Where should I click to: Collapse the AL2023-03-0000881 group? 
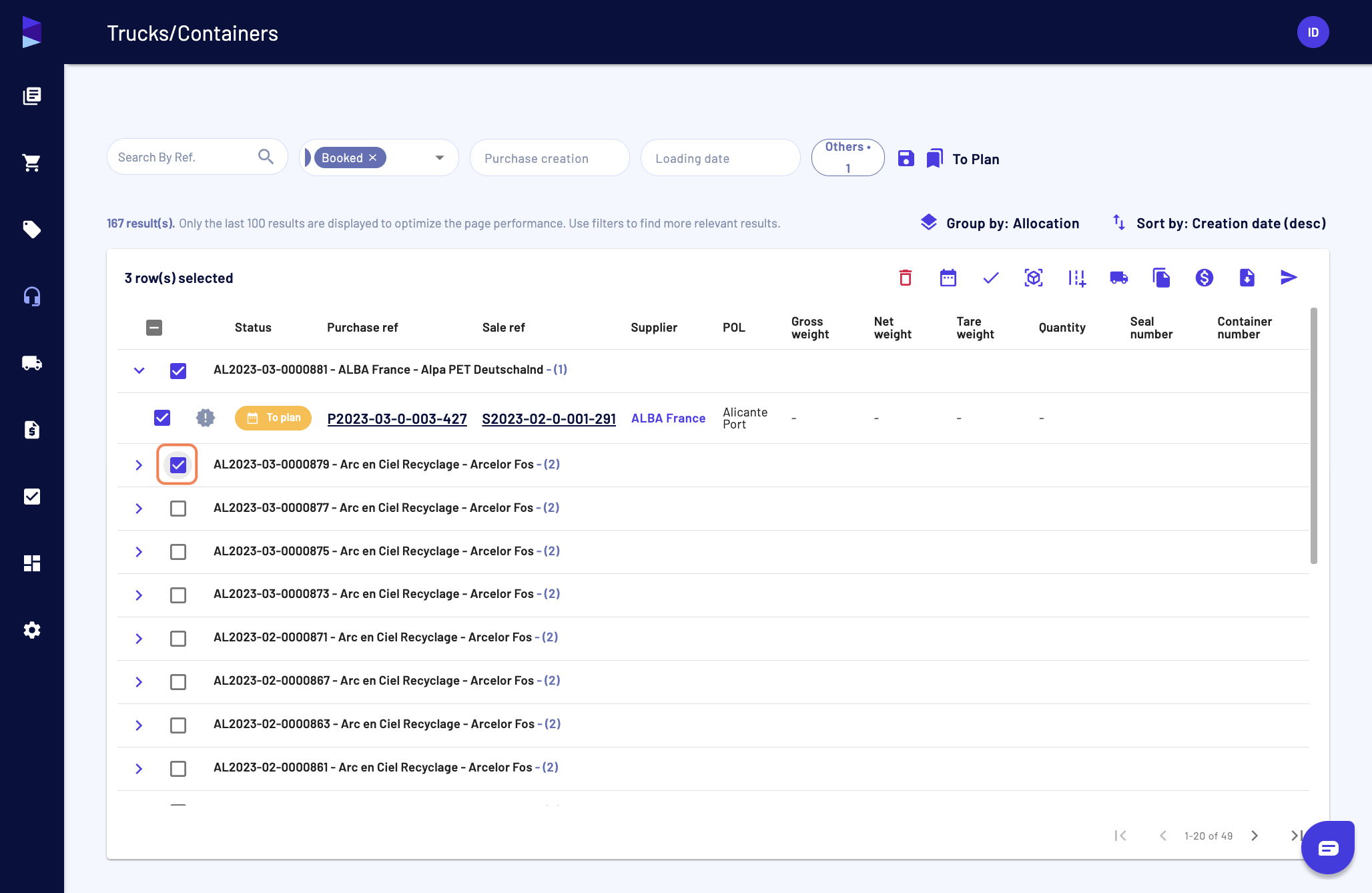139,370
